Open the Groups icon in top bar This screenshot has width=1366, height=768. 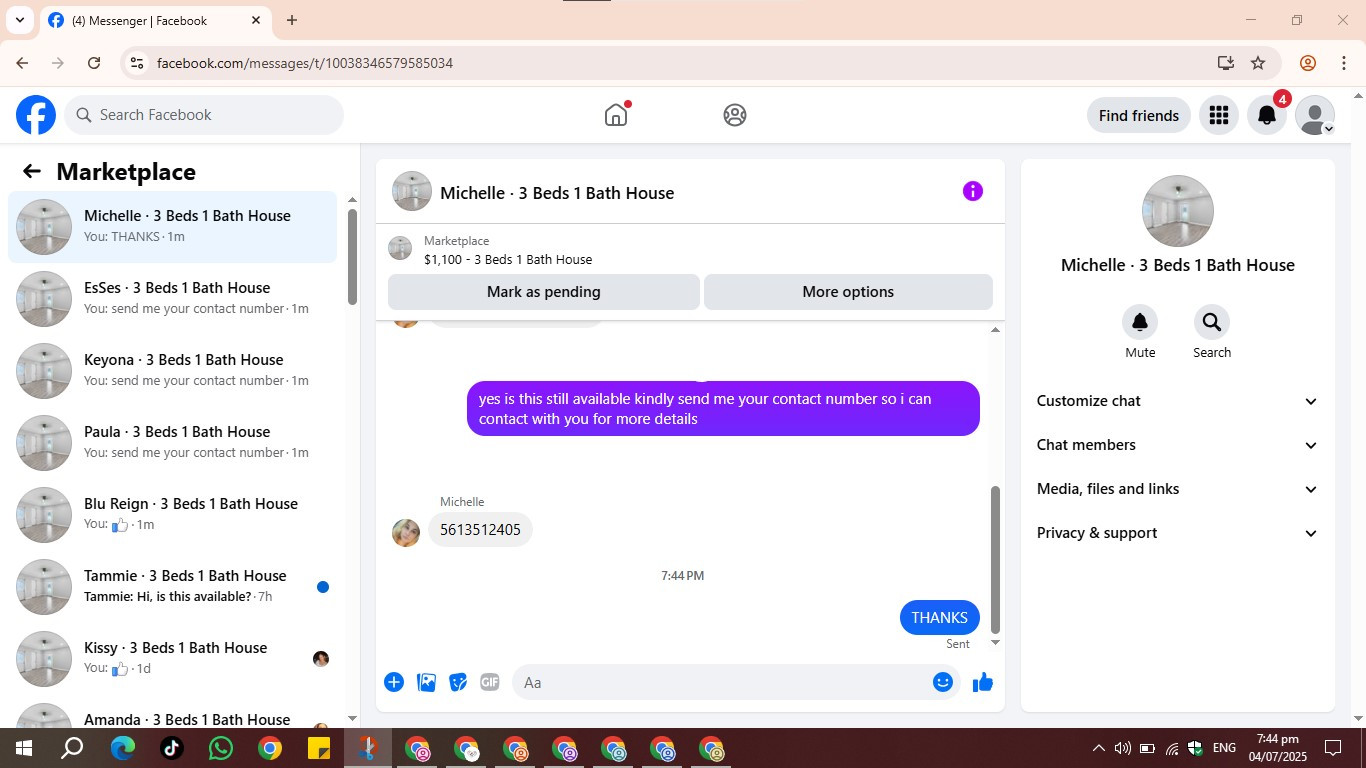click(735, 115)
